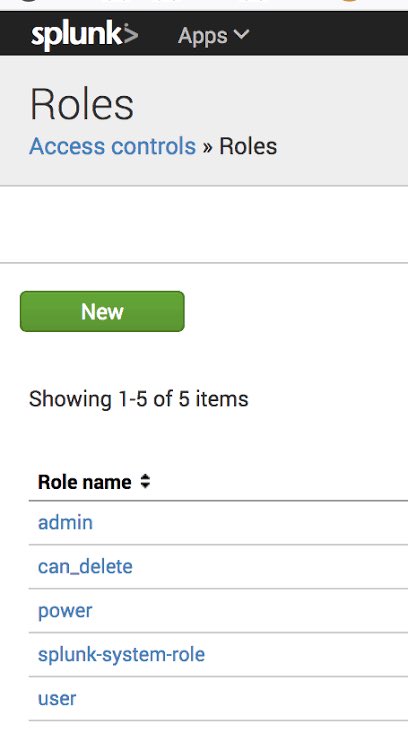Click the splunk logo
This screenshot has width=408, height=751.
[84, 35]
